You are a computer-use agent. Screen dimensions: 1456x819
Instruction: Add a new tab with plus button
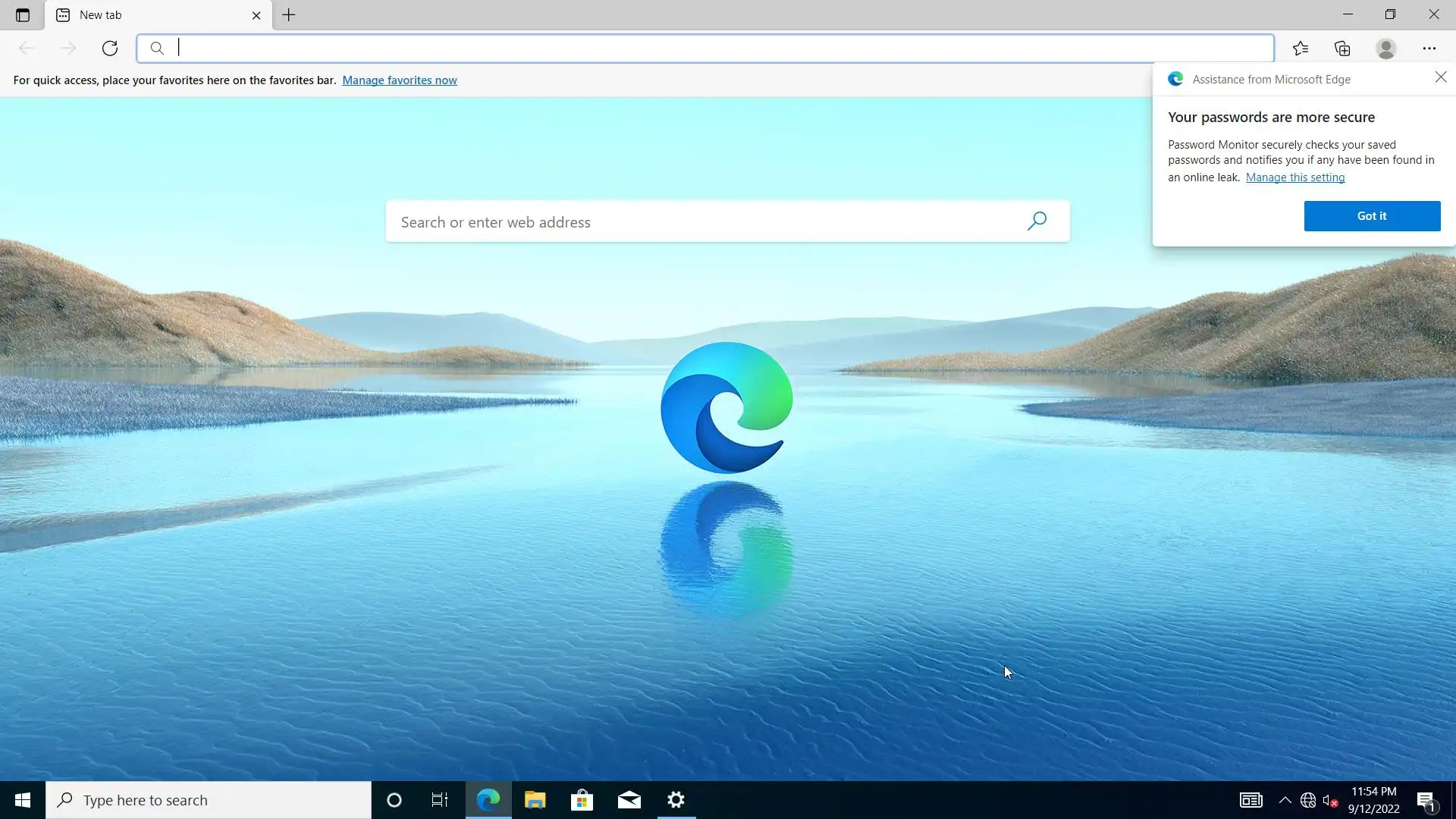[289, 15]
